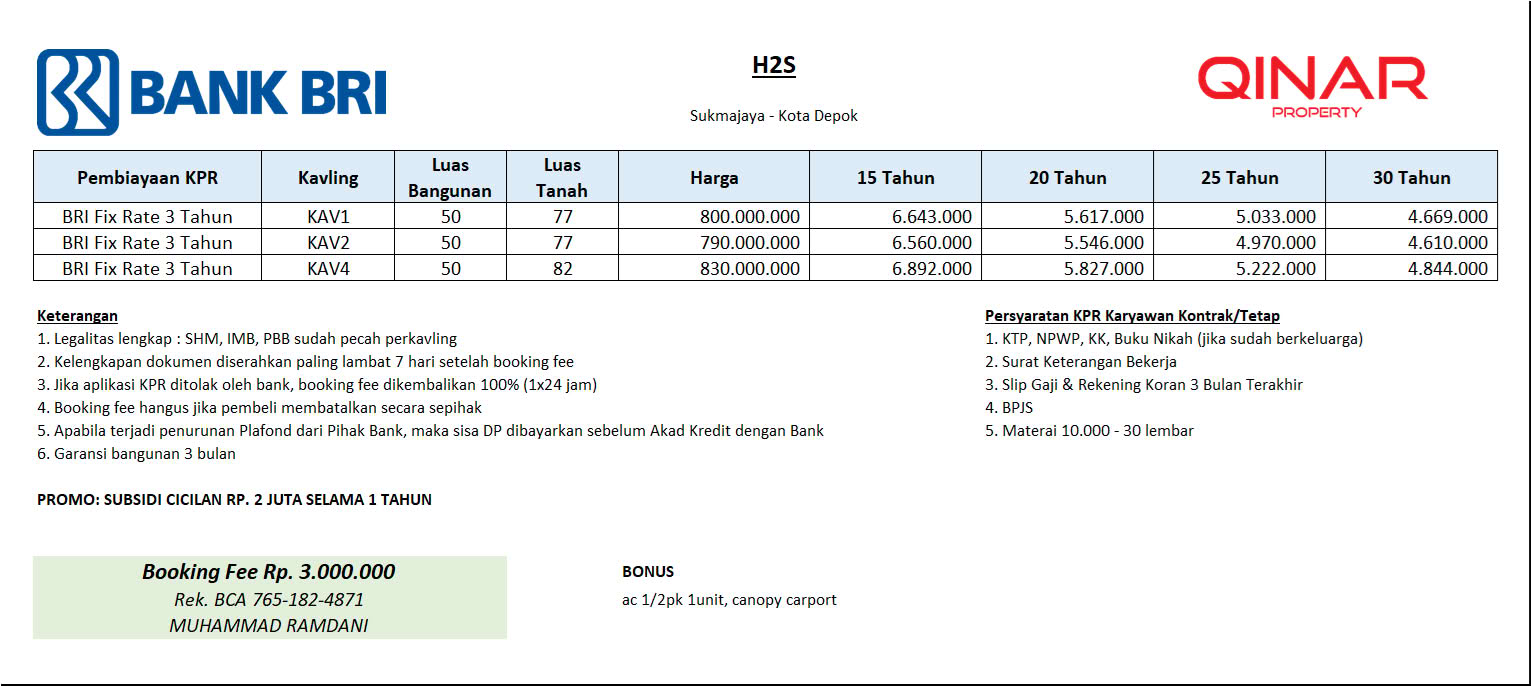
Task: Select the 6.560.000 installment cell
Action: [896, 242]
